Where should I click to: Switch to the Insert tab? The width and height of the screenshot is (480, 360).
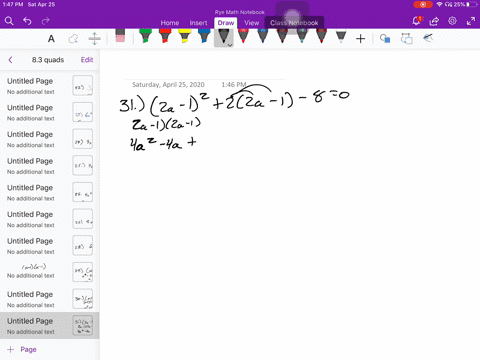click(198, 23)
